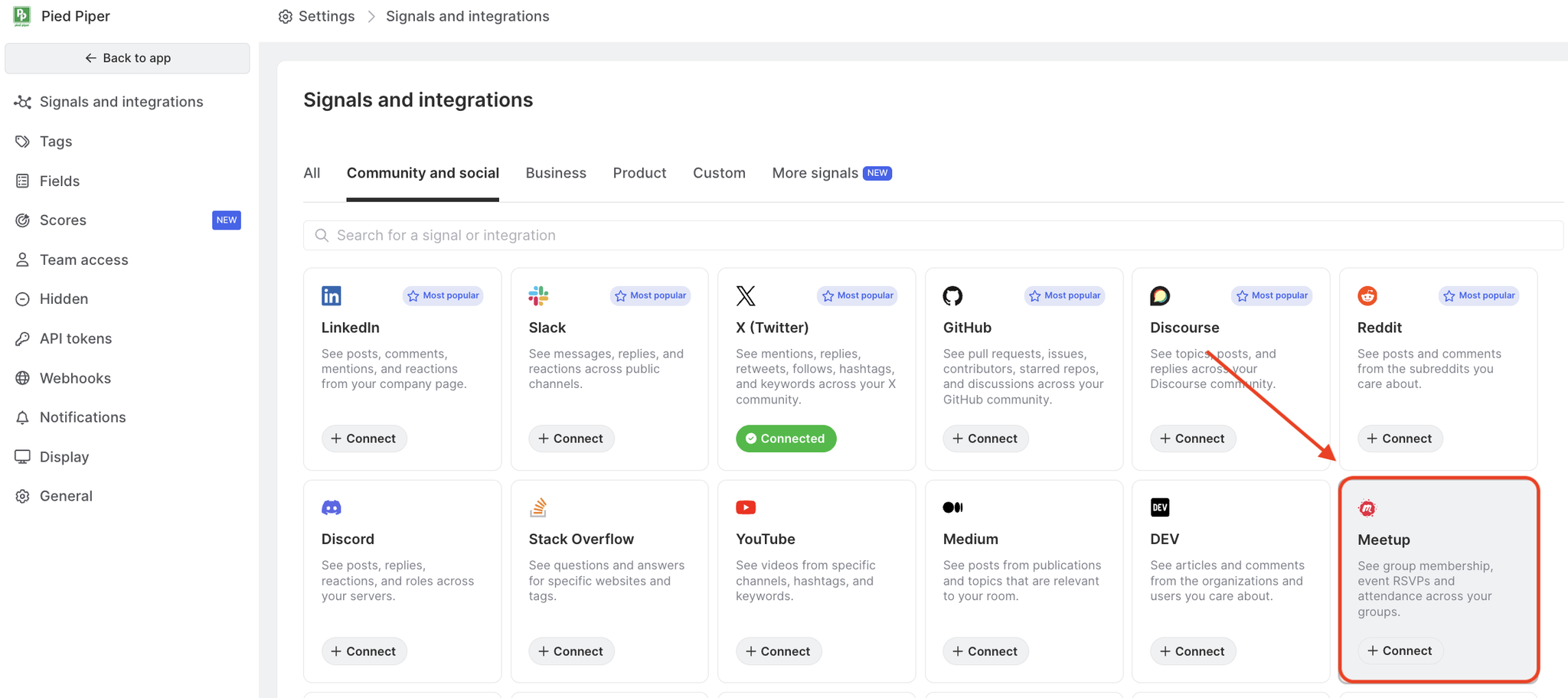Click the Tags icon in sidebar
Screen dimensions: 1568x698
(x=23, y=142)
